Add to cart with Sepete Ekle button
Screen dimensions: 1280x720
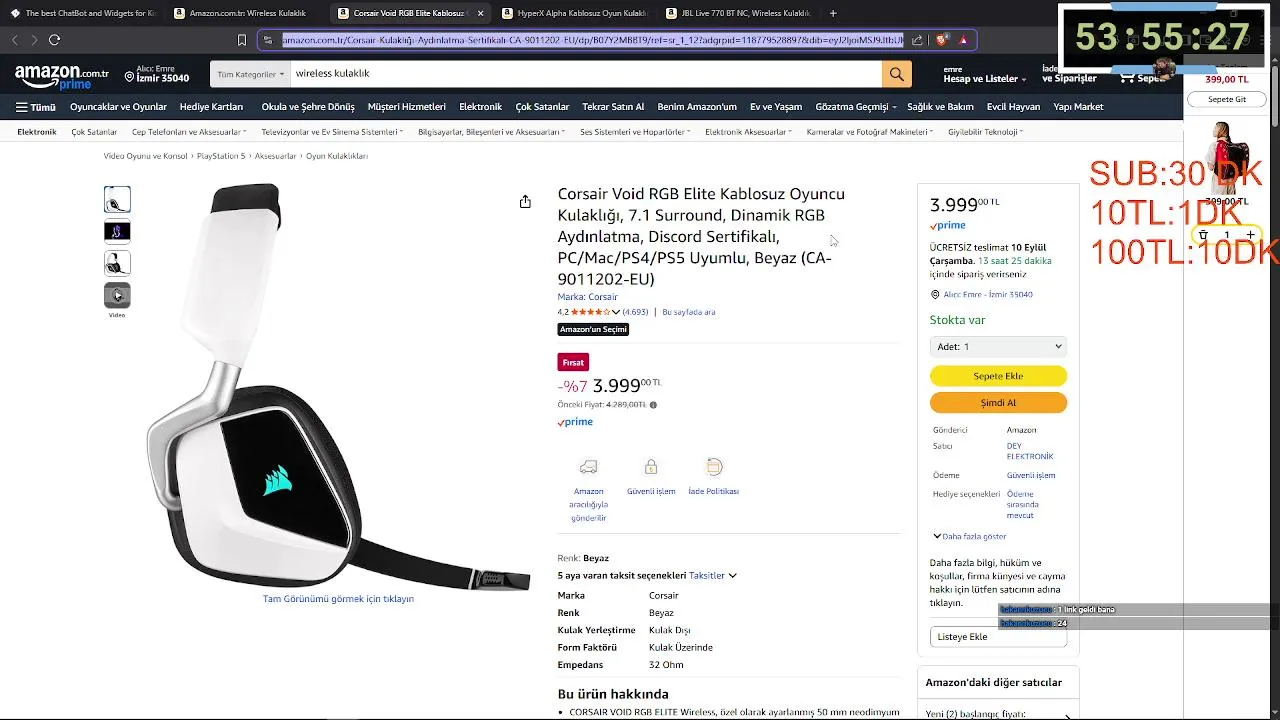pyautogui.click(x=998, y=376)
